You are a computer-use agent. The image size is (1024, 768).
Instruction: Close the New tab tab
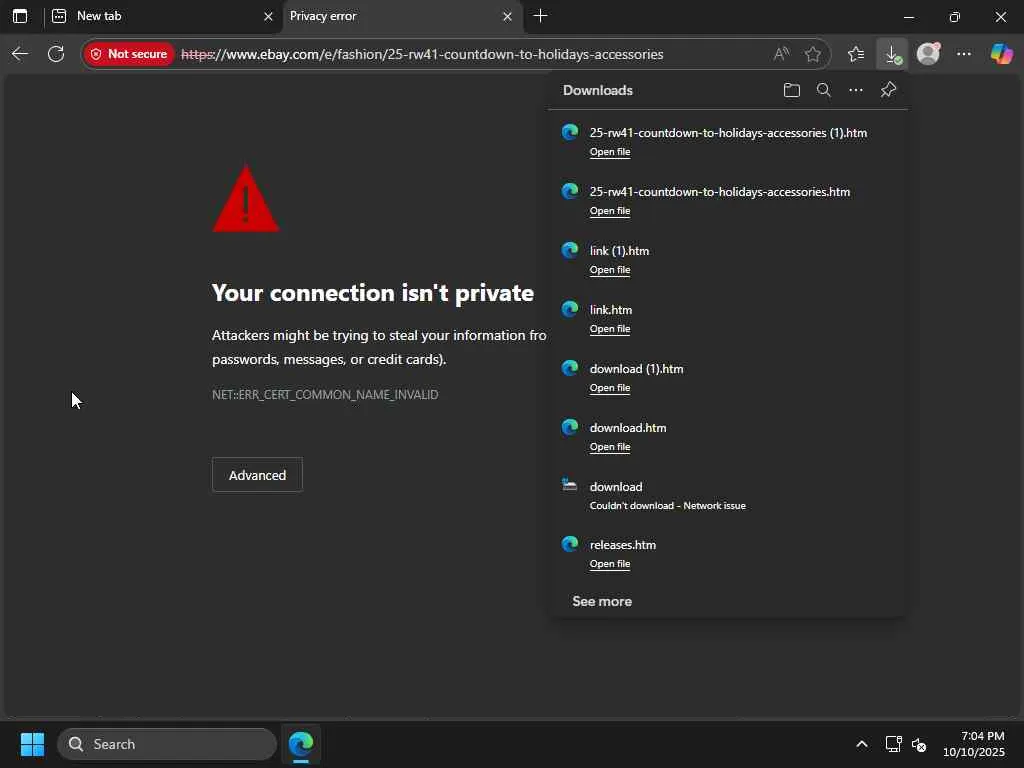268,16
